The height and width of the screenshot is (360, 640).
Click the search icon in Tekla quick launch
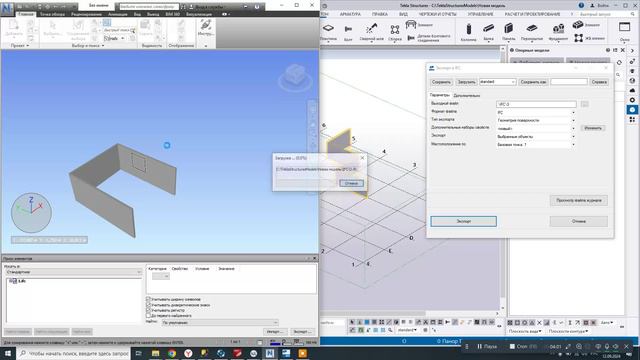(633, 14)
